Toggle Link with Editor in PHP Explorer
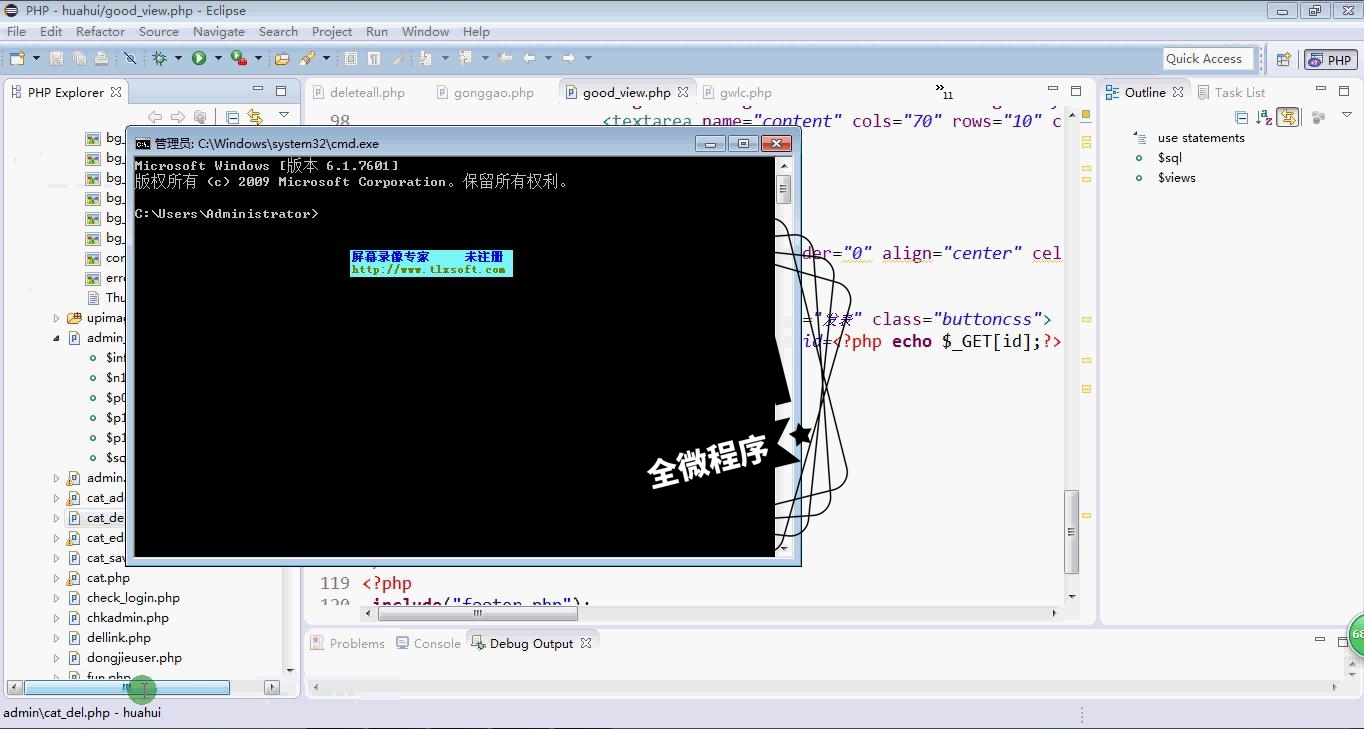1364x729 pixels. tap(255, 117)
